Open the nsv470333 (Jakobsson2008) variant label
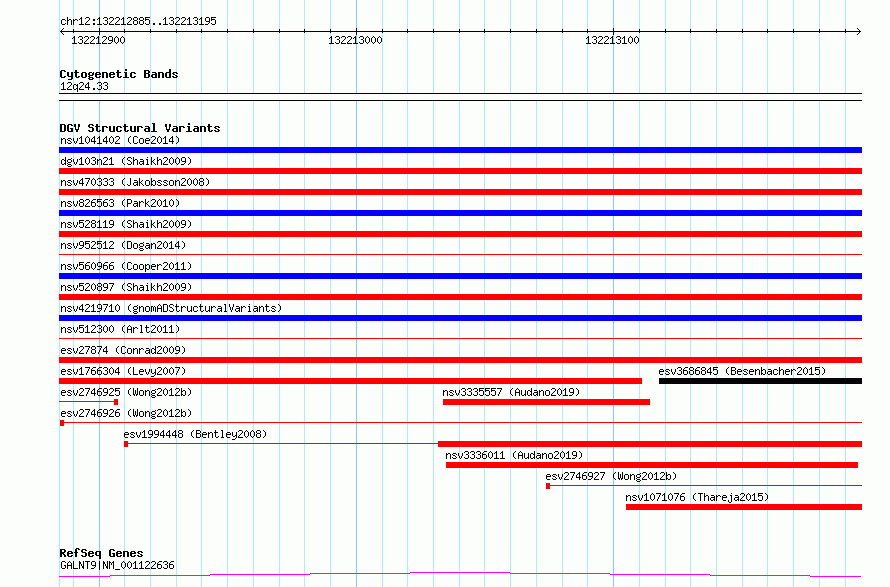The height and width of the screenshot is (587, 890). (135, 182)
